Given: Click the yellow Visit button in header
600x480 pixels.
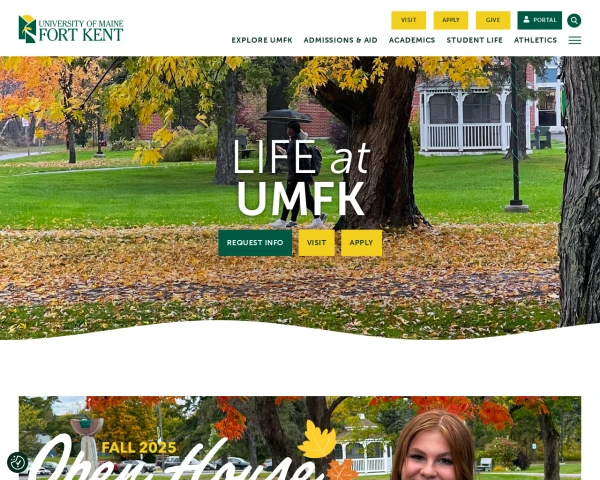Looking at the screenshot, I should pyautogui.click(x=409, y=20).
